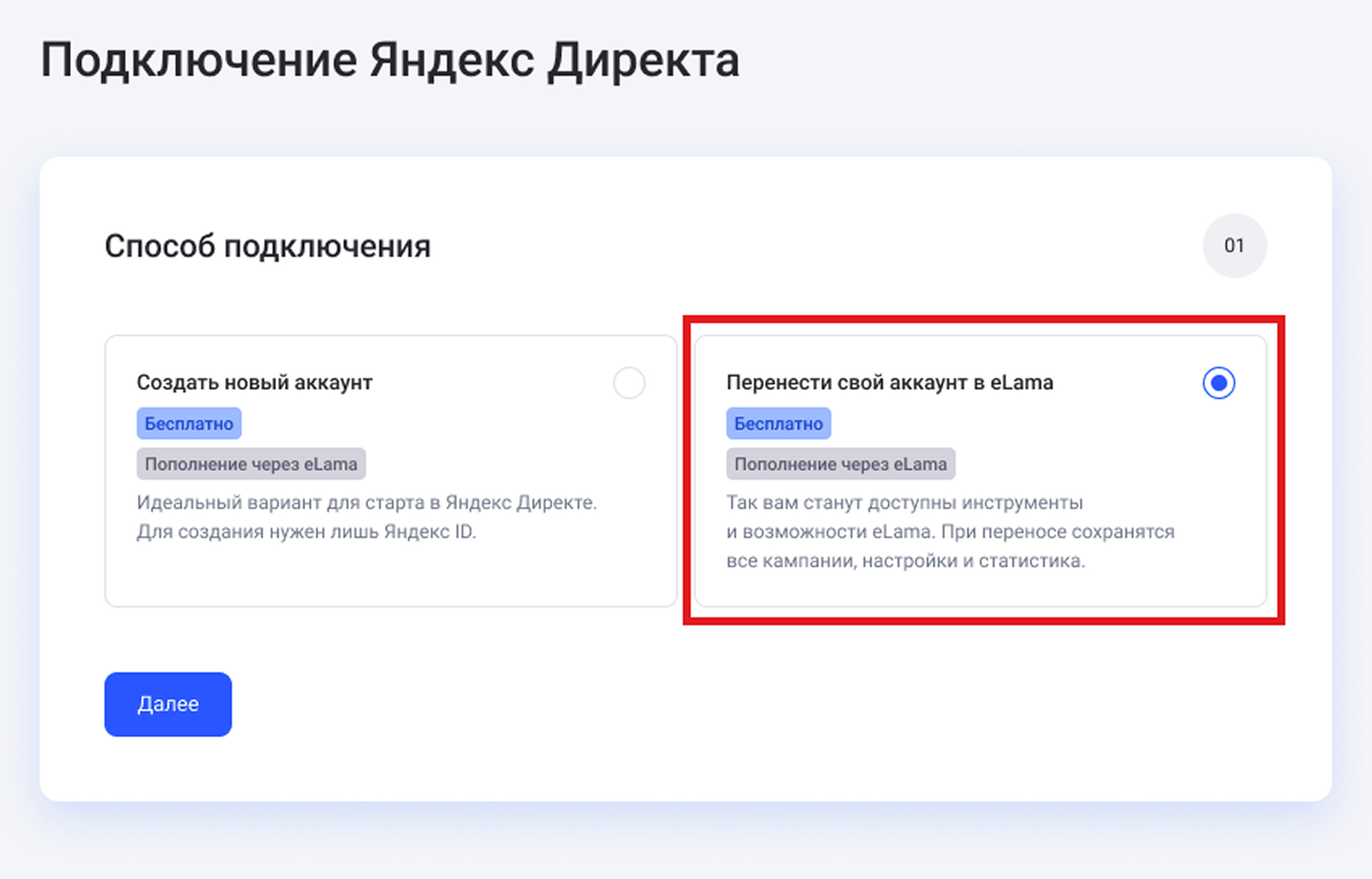Click "Бесплатно" badge under "Перенести свой аккаунт"
The height and width of the screenshot is (879, 1372).
click(779, 424)
